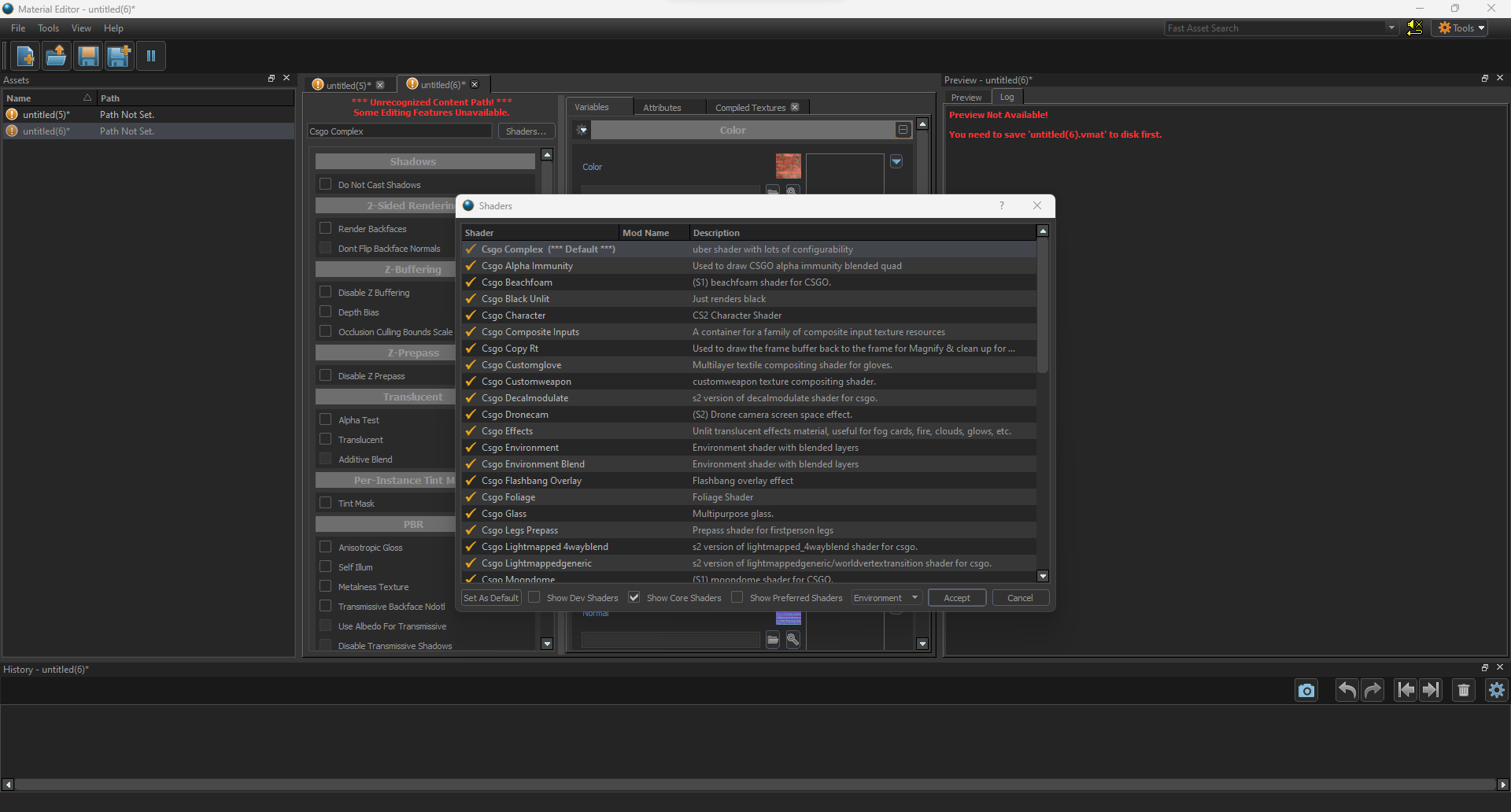
Task: Select the Csgo Foliage shader row
Action: tap(748, 497)
